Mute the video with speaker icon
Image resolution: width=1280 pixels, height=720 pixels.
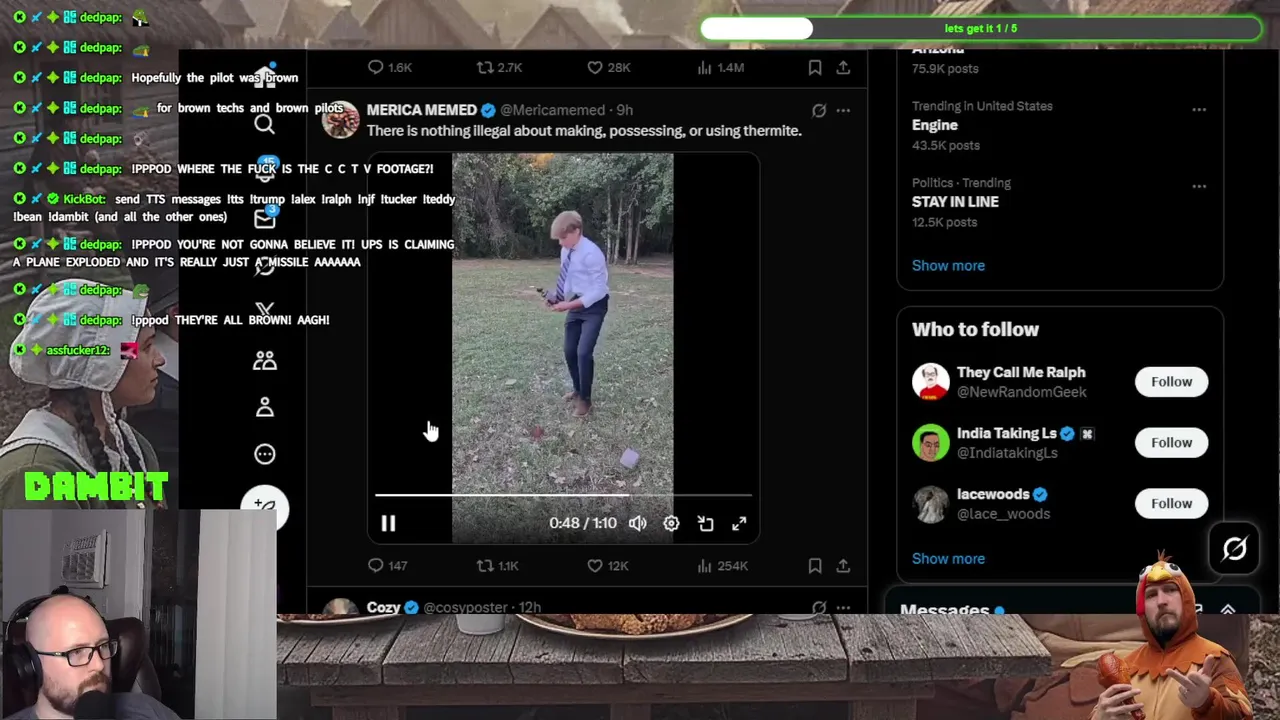(x=637, y=523)
